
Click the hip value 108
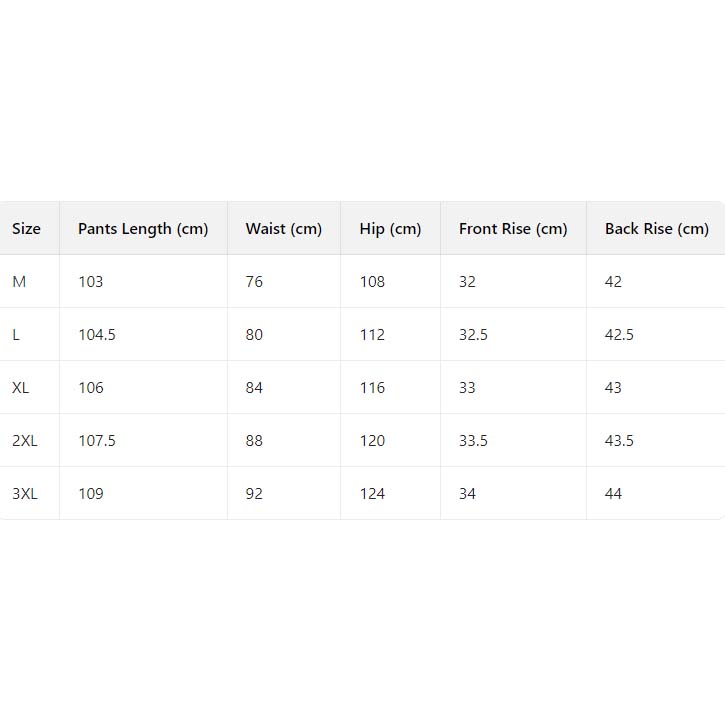tap(372, 282)
